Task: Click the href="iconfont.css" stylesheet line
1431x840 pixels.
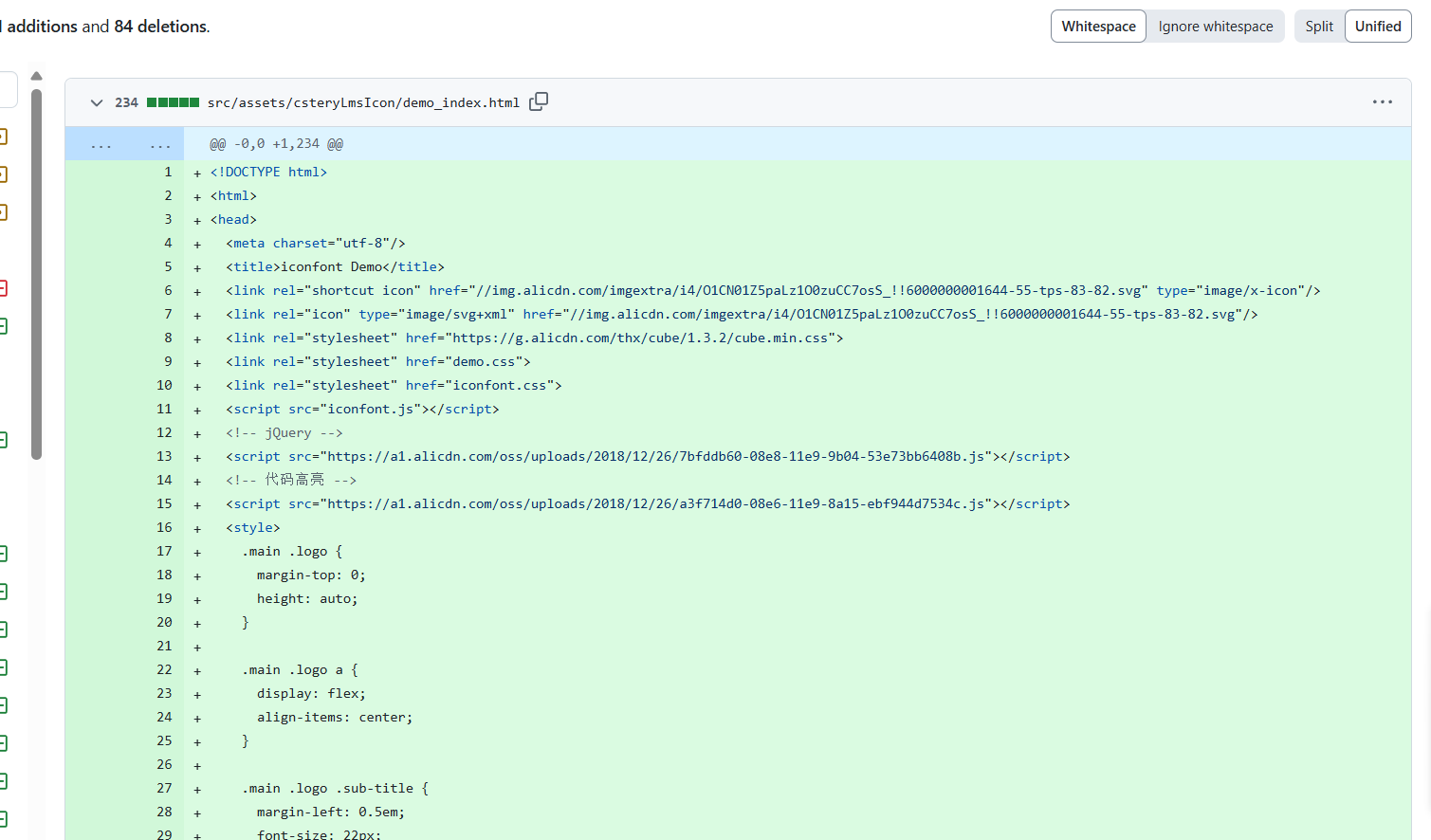Action: click(394, 385)
